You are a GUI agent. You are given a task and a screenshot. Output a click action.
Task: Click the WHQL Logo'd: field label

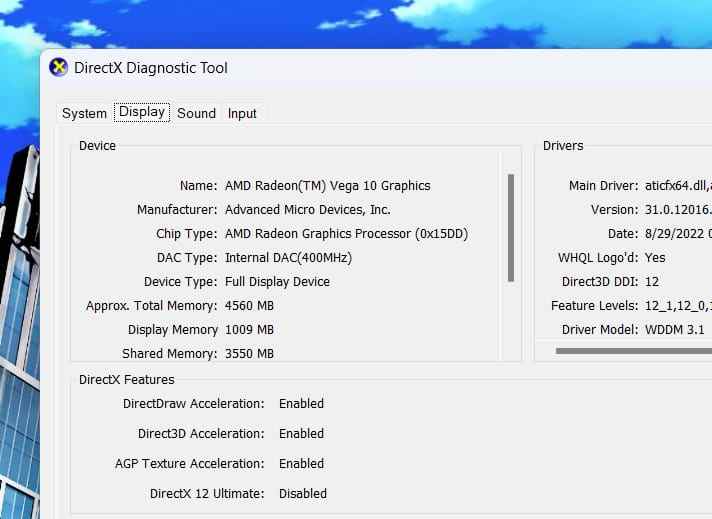(x=598, y=258)
